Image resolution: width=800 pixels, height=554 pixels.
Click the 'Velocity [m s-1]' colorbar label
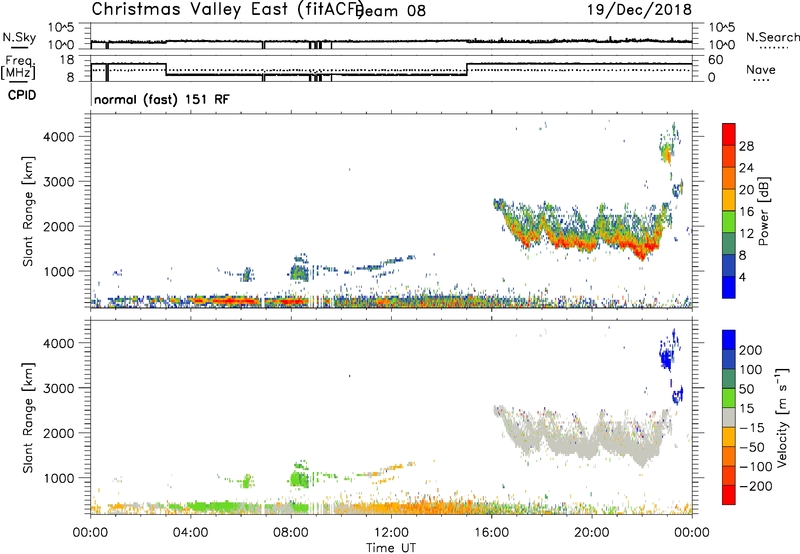(782, 417)
